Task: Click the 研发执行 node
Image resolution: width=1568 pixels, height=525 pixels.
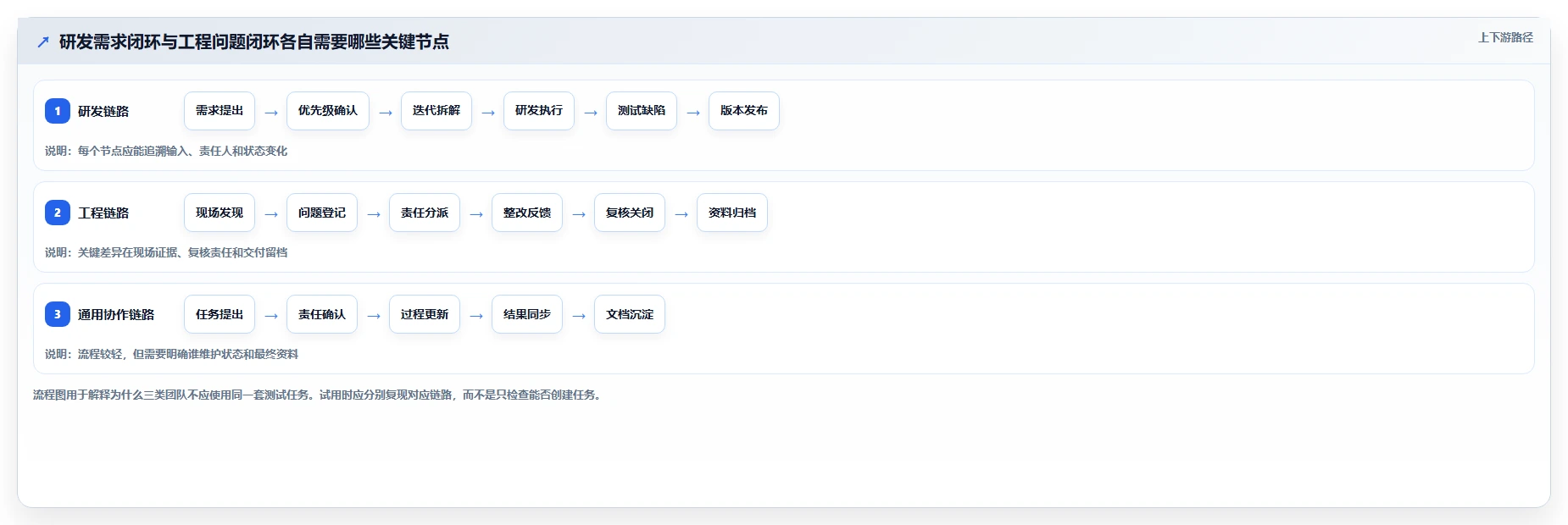Action: coord(539,111)
